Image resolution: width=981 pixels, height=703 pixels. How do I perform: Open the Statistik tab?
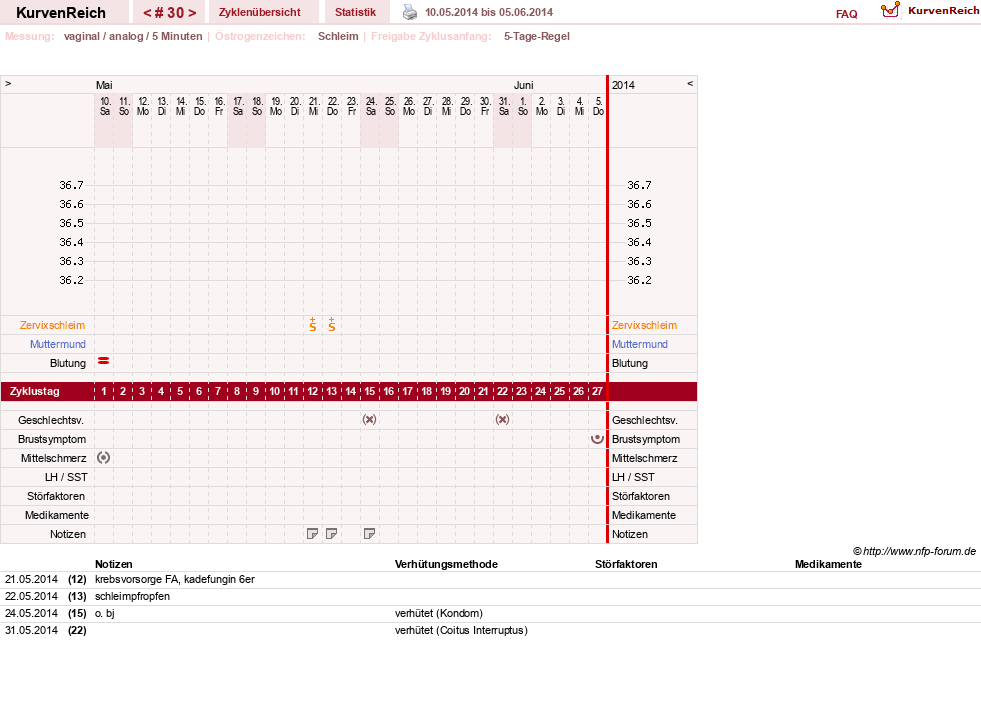tap(355, 12)
